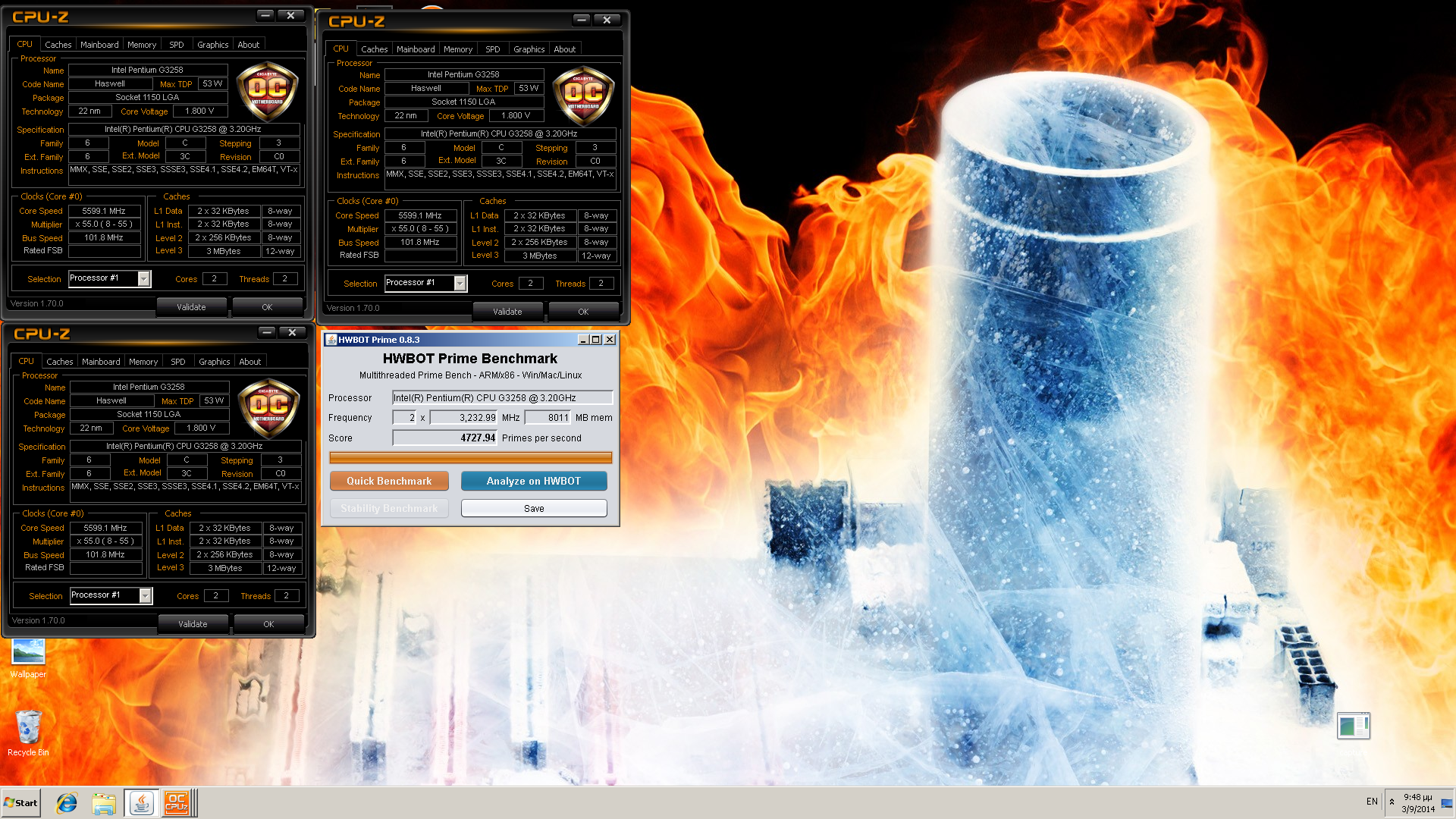The image size is (1456, 819).
Task: Click the 3,232.99 MHz frequency field
Action: click(x=464, y=417)
